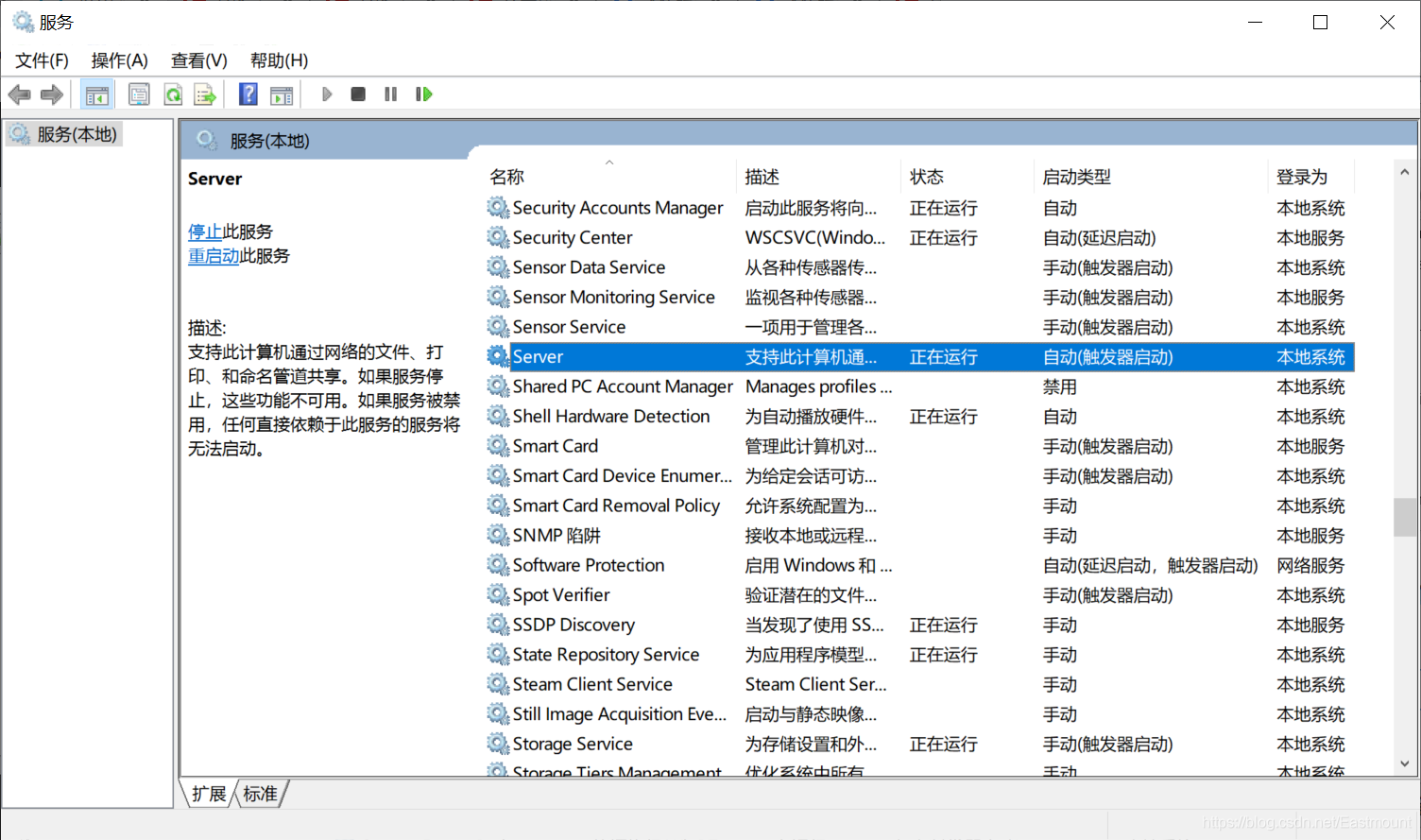Click gear icon beside Security Accounts Manager
Screen dimensions: 1421x840
(x=498, y=207)
